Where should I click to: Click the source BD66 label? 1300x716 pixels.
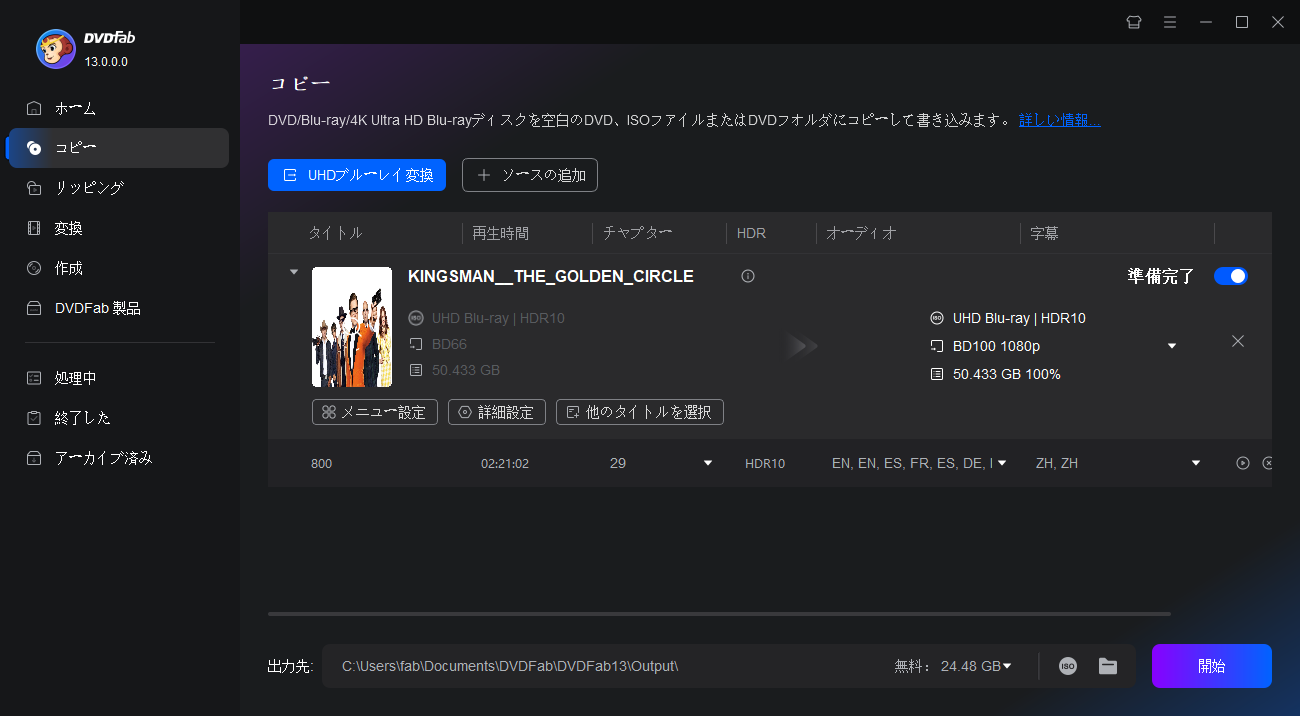pyautogui.click(x=449, y=344)
